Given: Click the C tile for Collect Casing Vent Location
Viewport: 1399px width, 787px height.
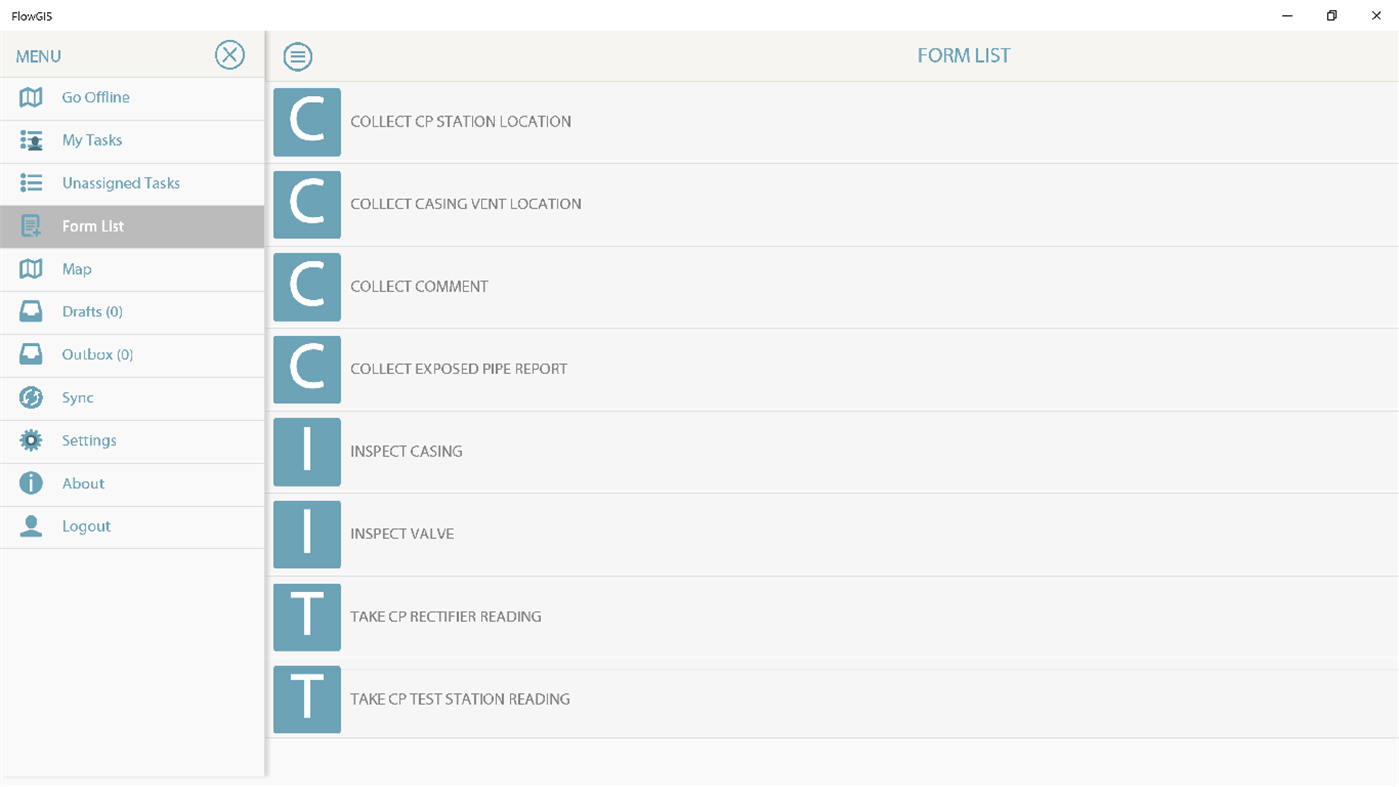Looking at the screenshot, I should pyautogui.click(x=307, y=204).
